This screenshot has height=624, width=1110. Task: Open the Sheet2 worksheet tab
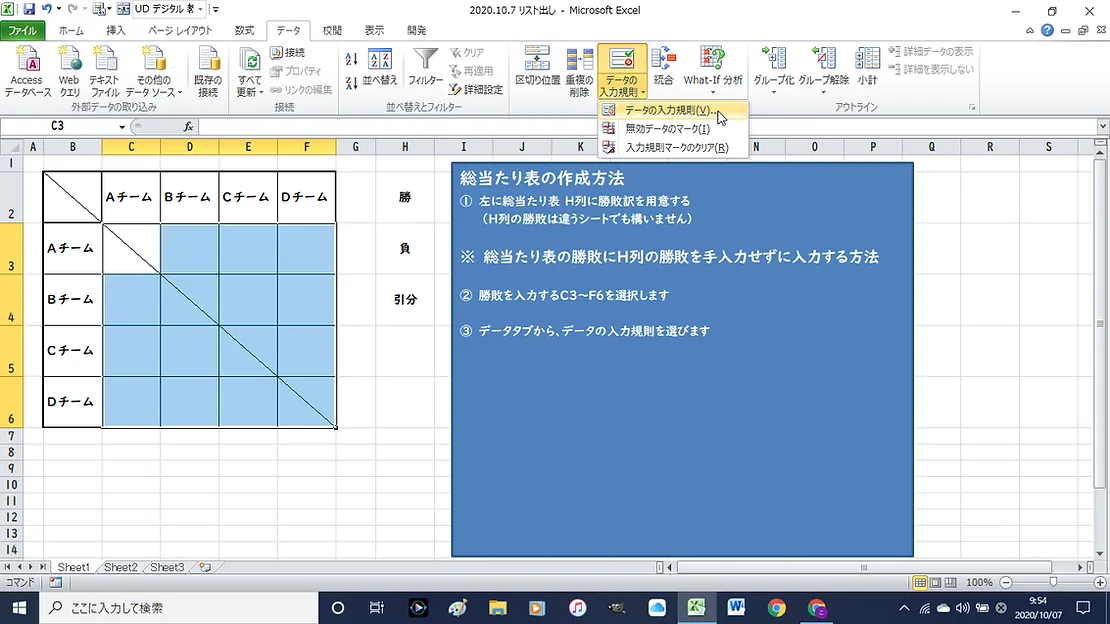point(121,567)
